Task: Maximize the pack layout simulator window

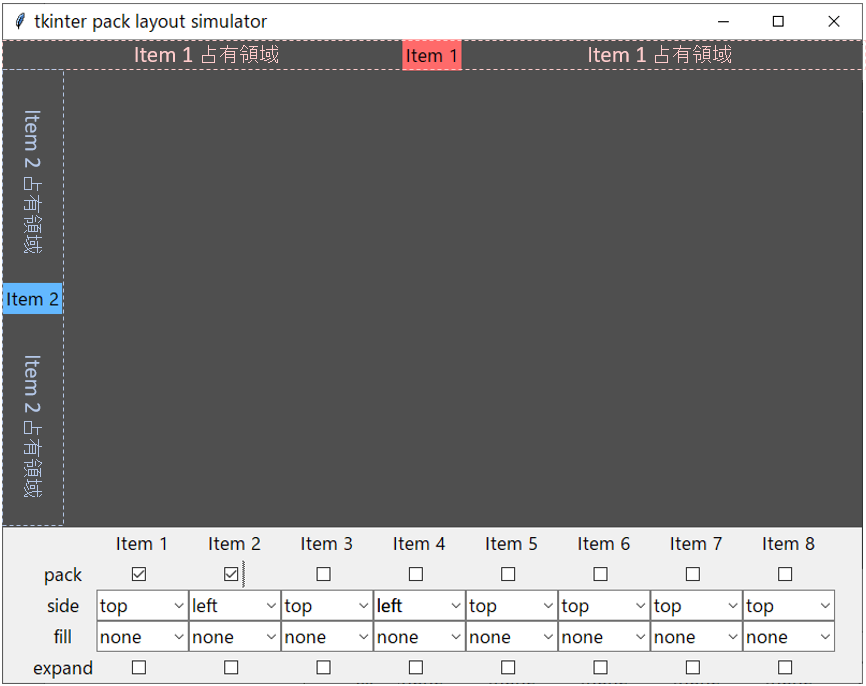Action: click(778, 22)
